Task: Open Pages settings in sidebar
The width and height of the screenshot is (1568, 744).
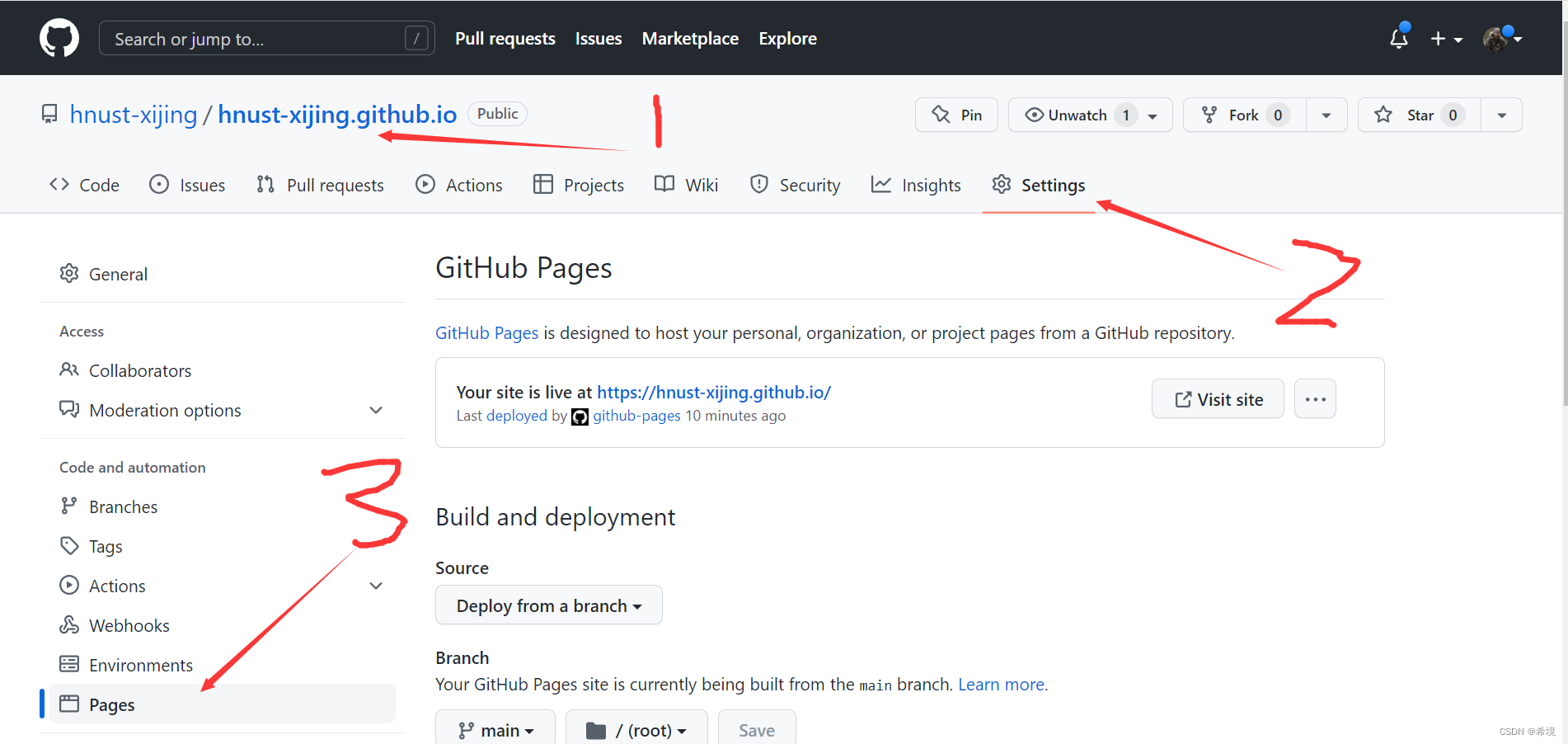Action: (x=223, y=704)
